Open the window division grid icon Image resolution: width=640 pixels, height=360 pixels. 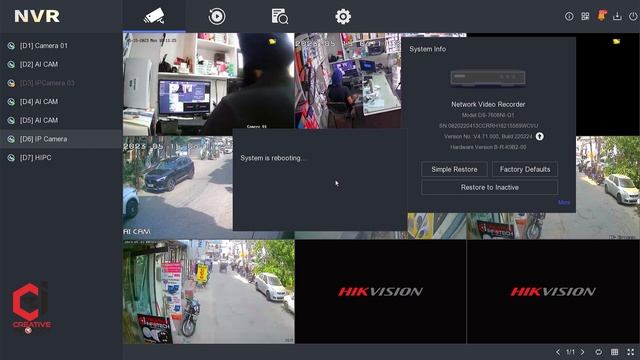(615, 352)
